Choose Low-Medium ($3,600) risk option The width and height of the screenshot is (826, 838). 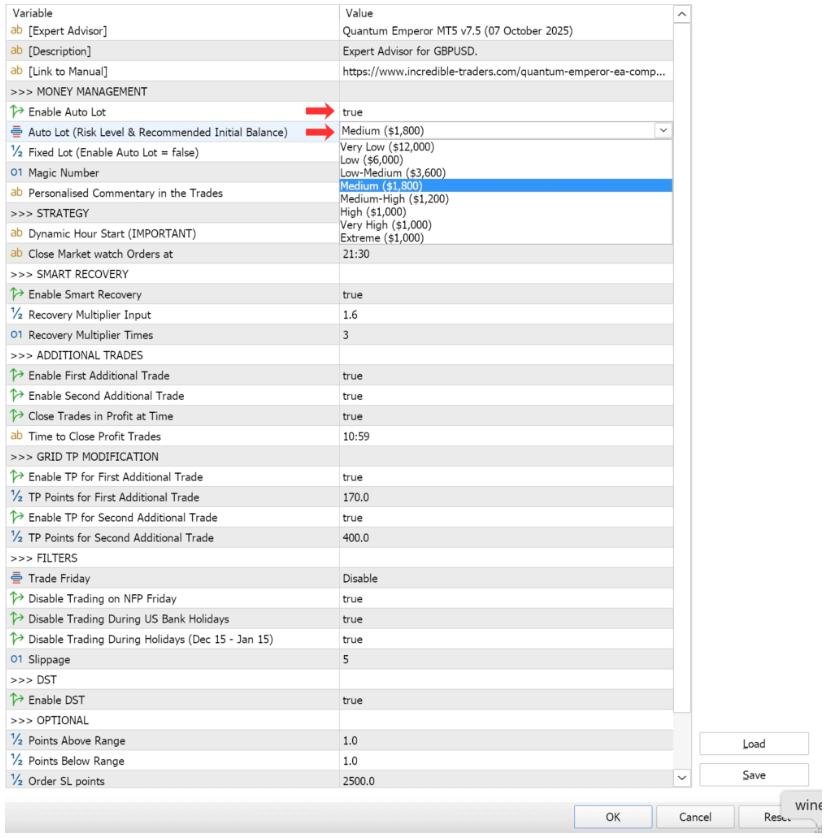point(506,173)
